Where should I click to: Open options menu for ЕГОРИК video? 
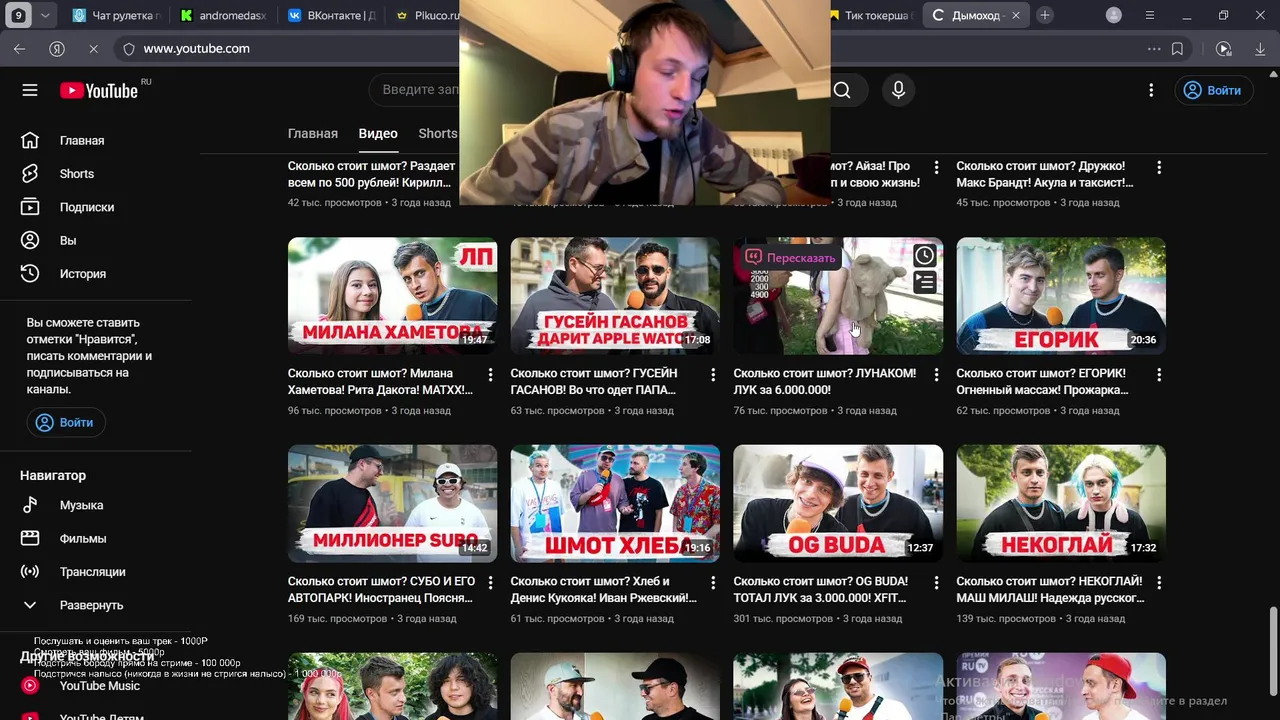1159,374
